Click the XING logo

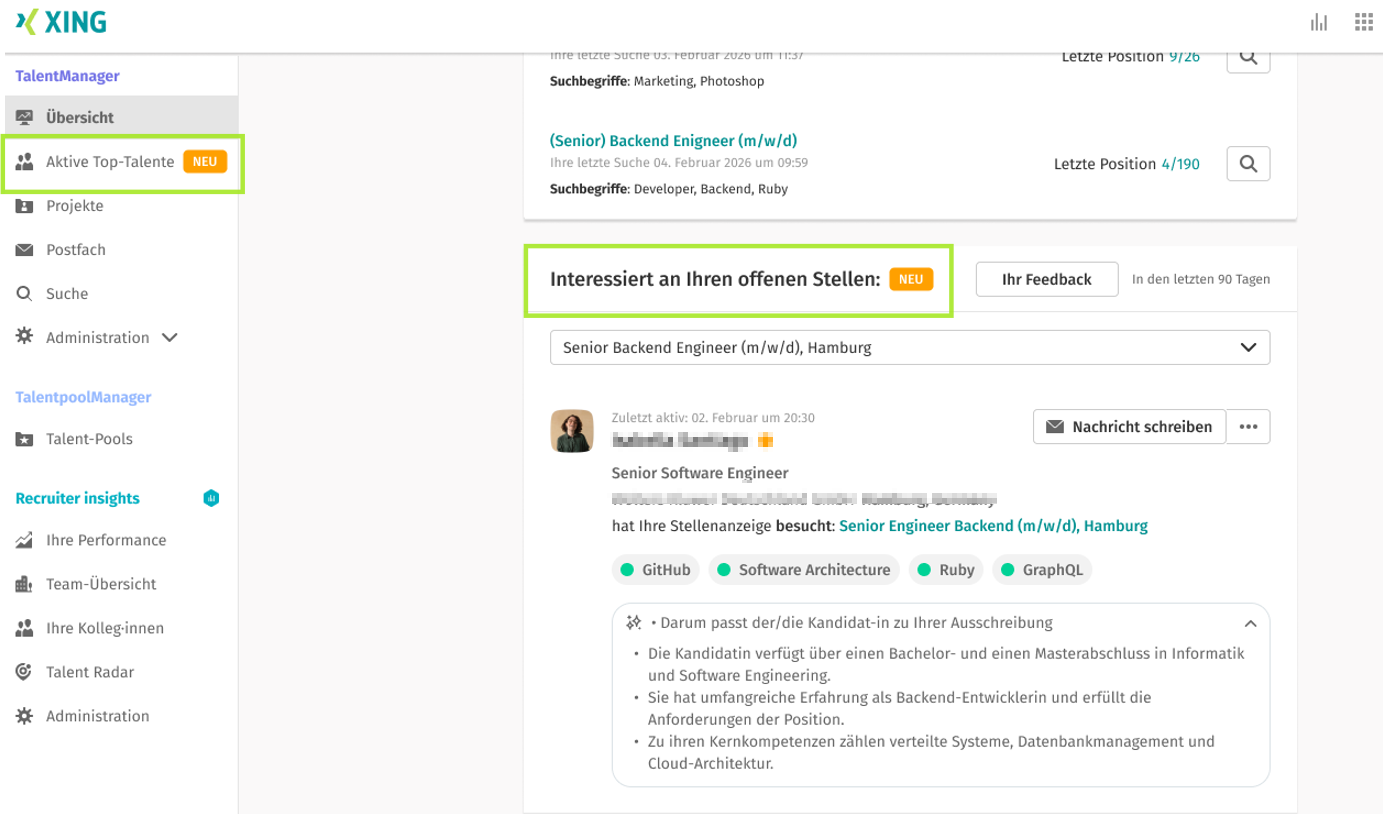[x=60, y=20]
